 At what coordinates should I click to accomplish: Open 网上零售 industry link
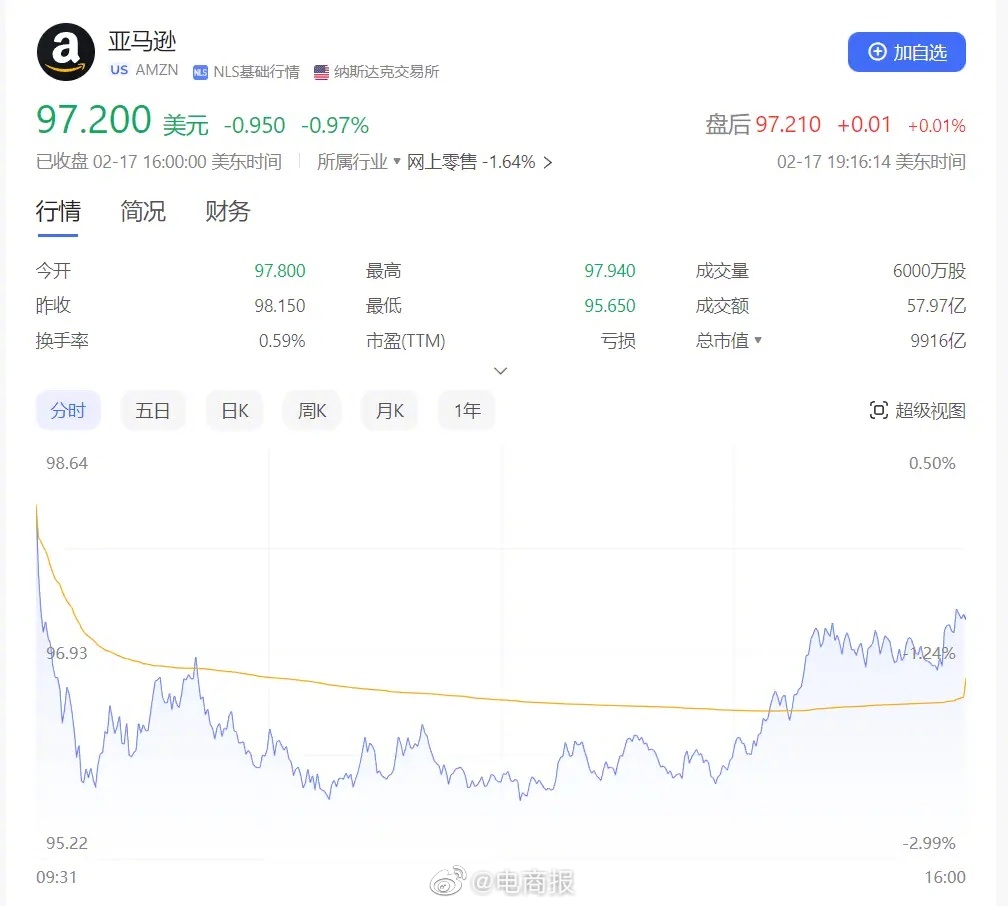coord(442,161)
